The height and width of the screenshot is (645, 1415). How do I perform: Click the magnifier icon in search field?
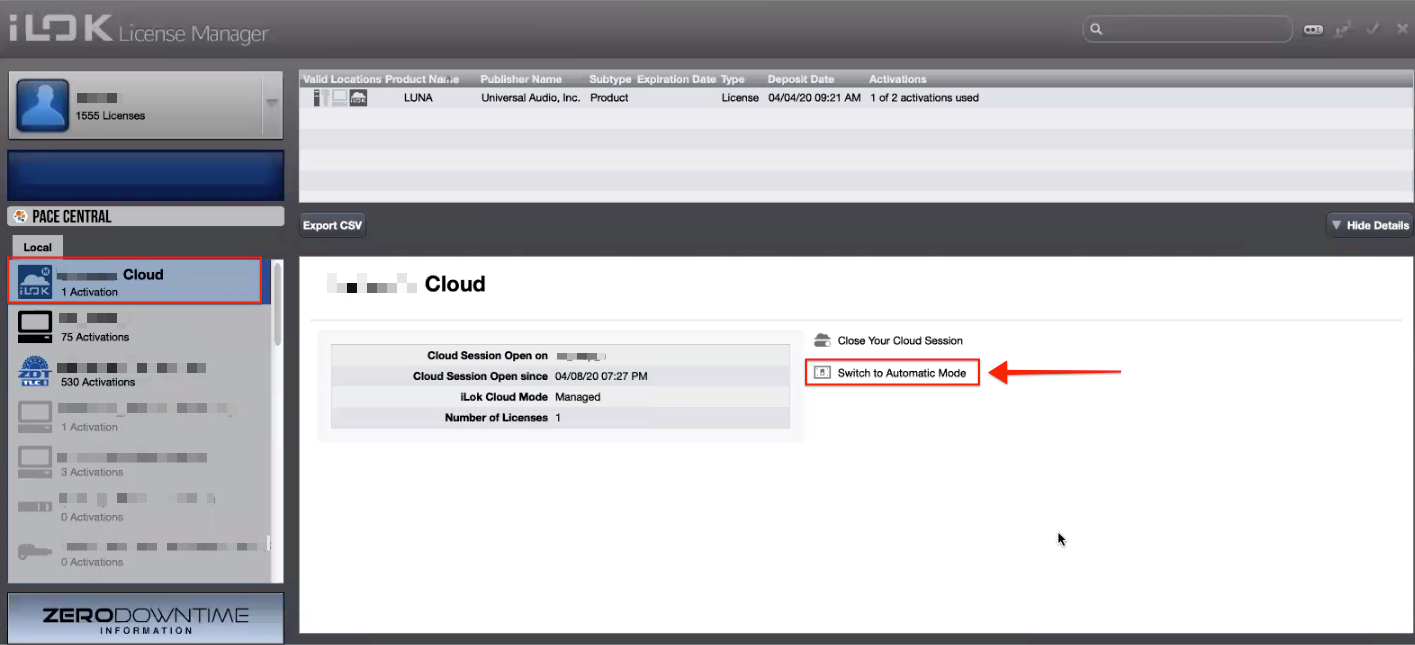point(1096,30)
